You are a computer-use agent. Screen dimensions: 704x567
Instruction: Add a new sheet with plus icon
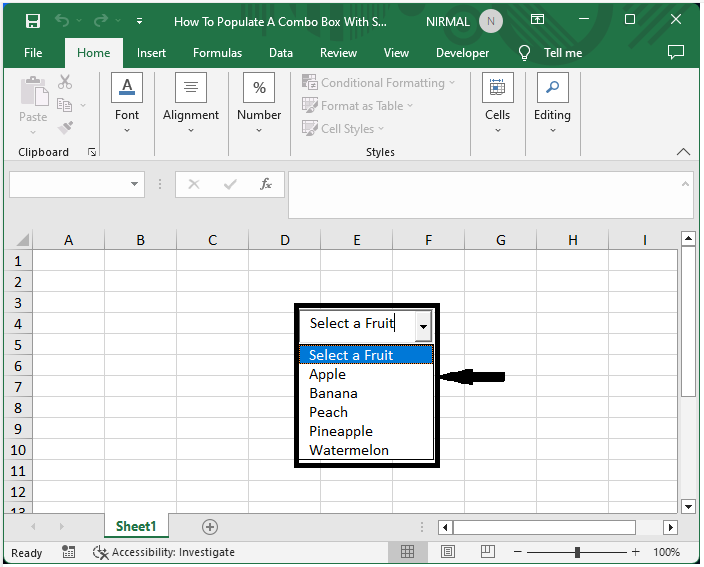(210, 527)
